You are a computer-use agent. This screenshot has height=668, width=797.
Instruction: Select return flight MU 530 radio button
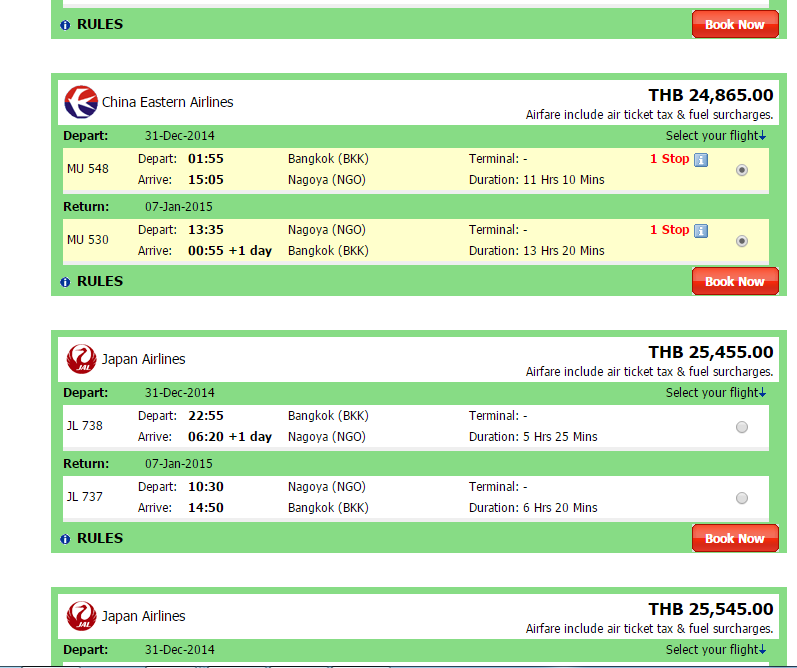click(x=742, y=241)
